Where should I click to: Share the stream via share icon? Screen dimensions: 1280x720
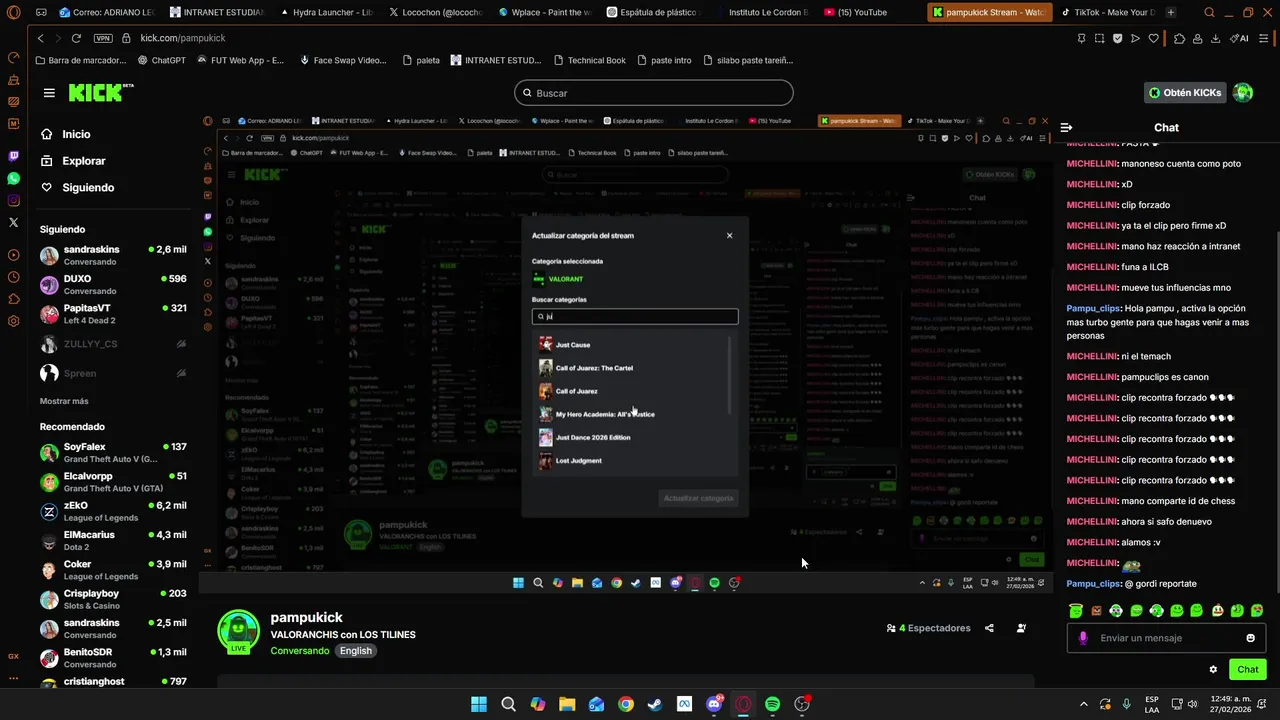[989, 628]
